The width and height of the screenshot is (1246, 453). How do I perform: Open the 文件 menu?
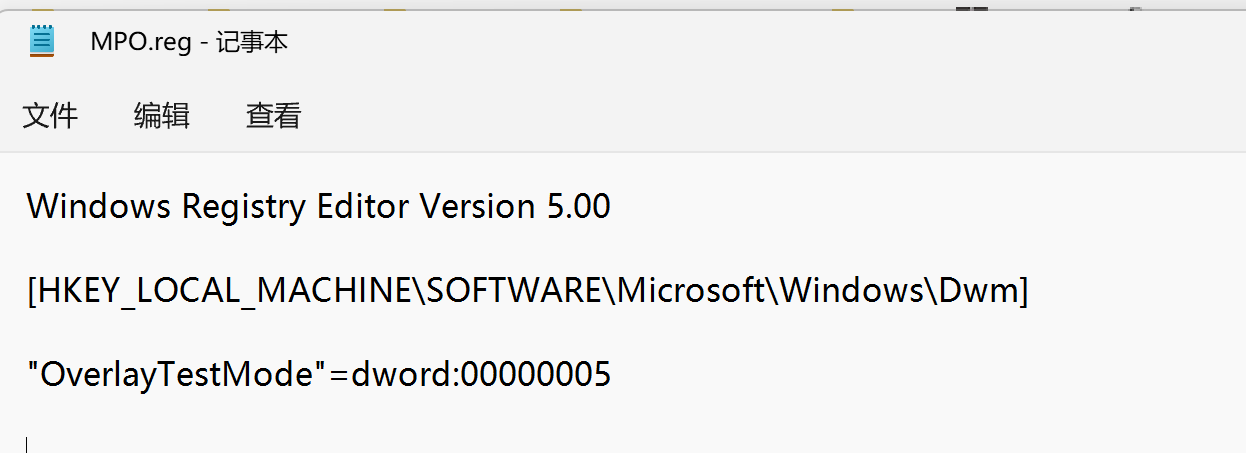tap(50, 116)
